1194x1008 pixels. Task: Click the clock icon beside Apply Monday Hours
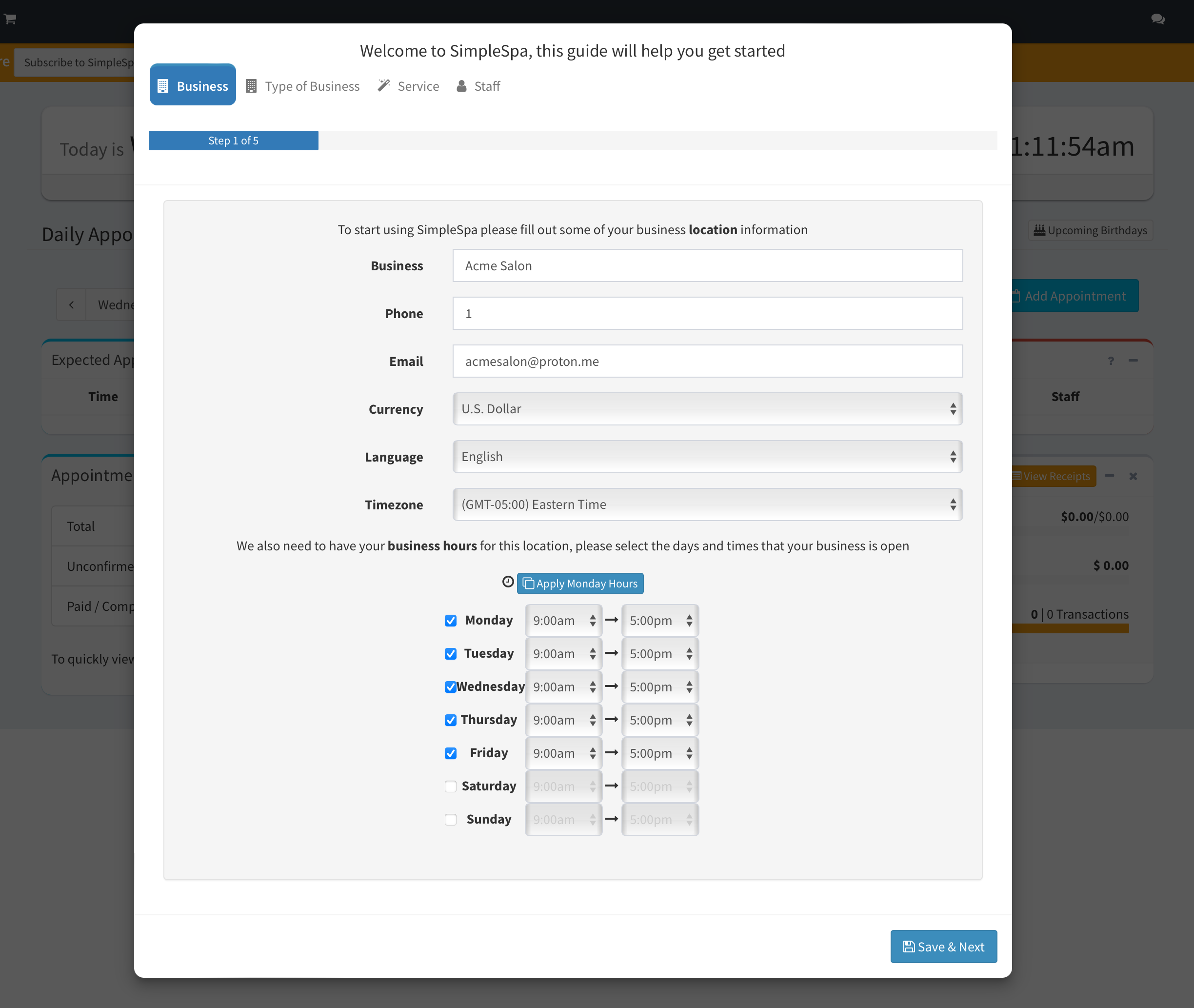pyautogui.click(x=508, y=582)
